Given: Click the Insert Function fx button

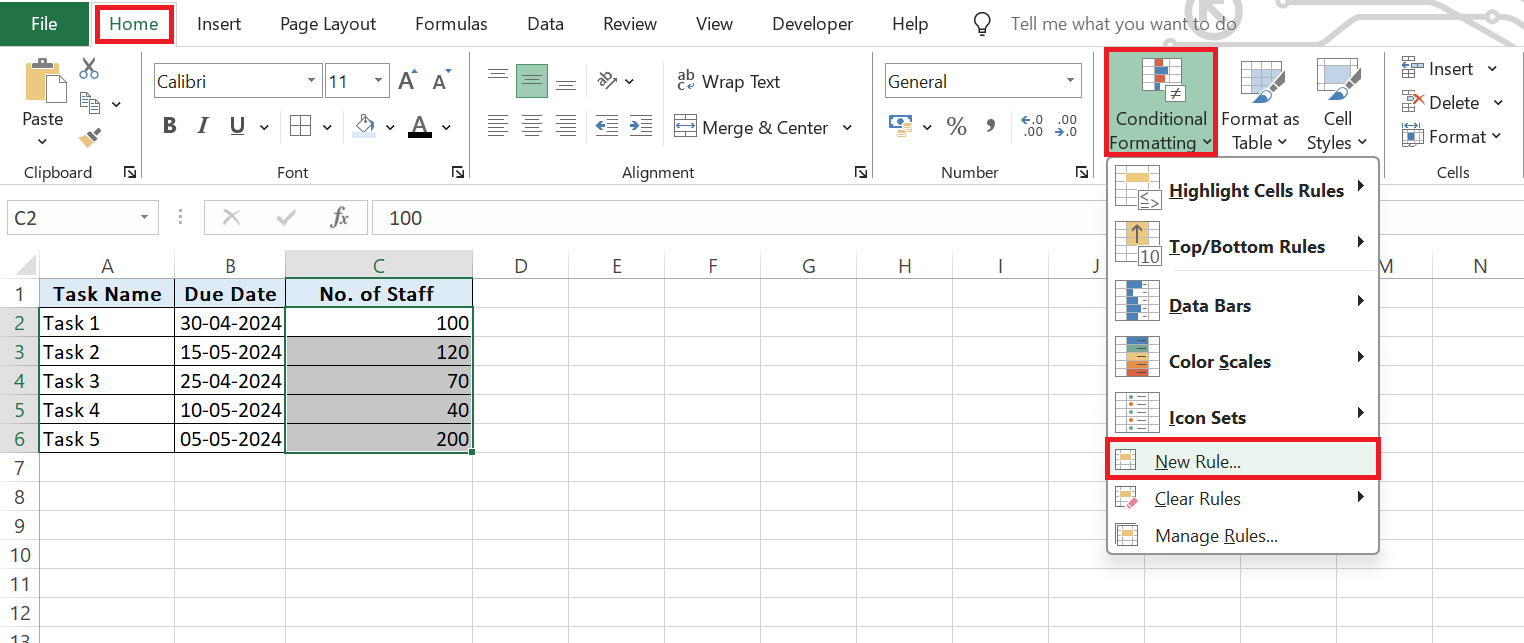Looking at the screenshot, I should pyautogui.click(x=340, y=217).
